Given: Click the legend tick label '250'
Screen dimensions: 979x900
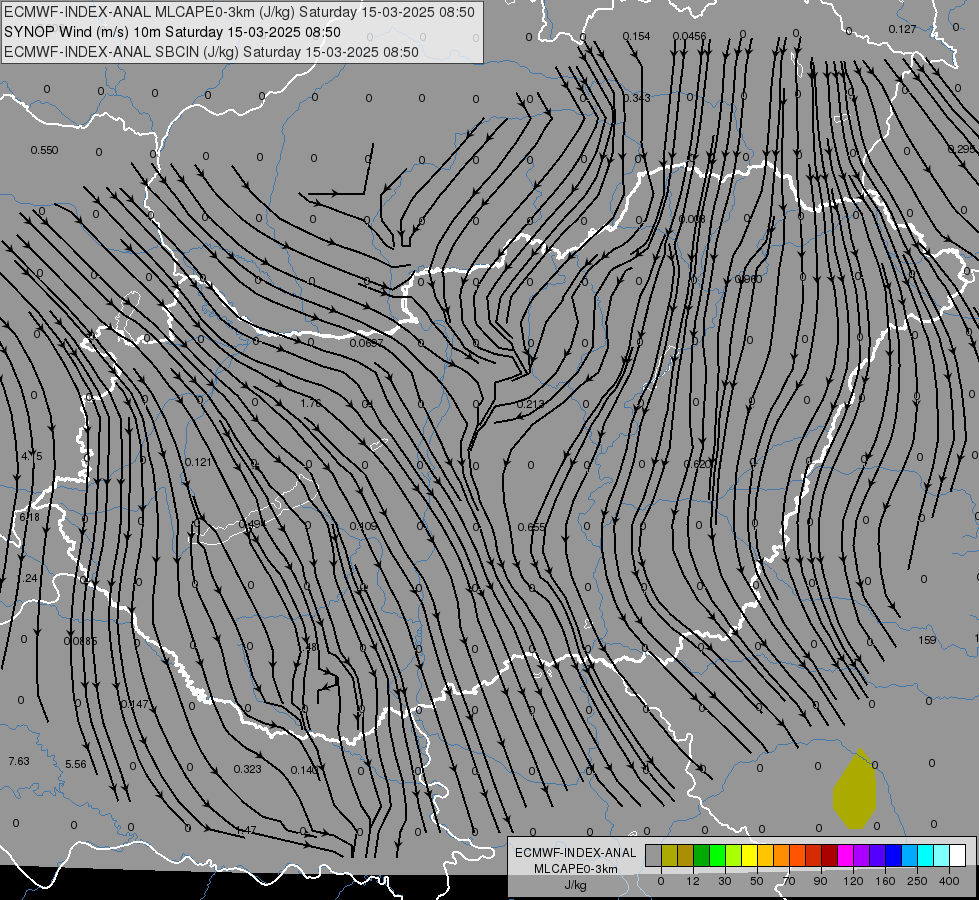Looking at the screenshot, I should point(917,881).
